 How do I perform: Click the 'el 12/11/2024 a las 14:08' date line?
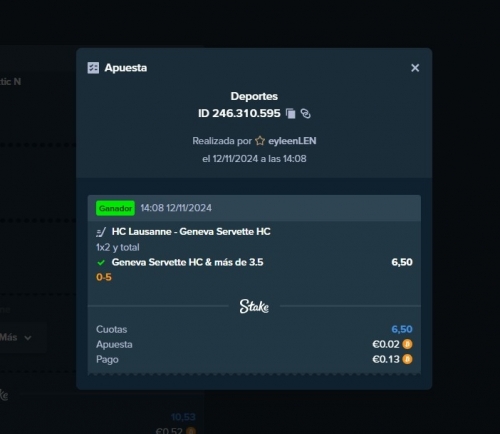point(254,159)
